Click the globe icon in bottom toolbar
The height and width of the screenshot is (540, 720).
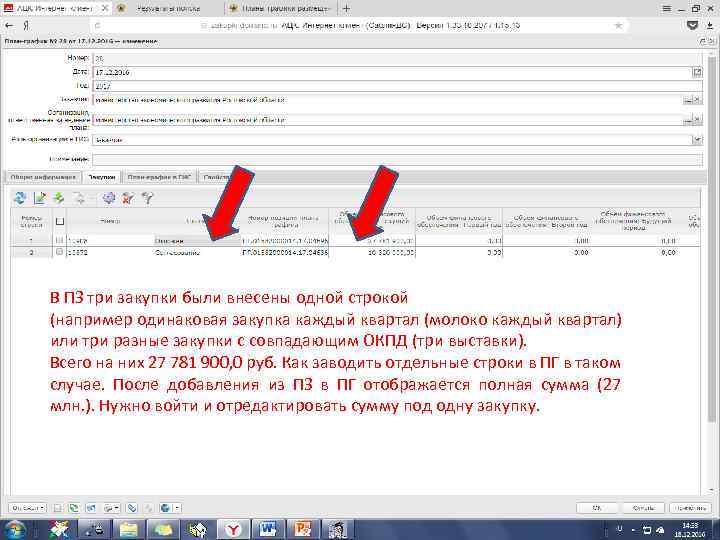[165, 508]
